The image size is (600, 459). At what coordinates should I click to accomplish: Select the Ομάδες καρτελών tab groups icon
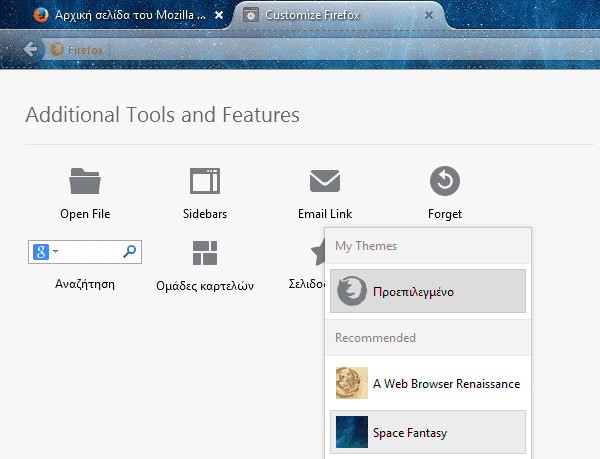pyautogui.click(x=205, y=253)
